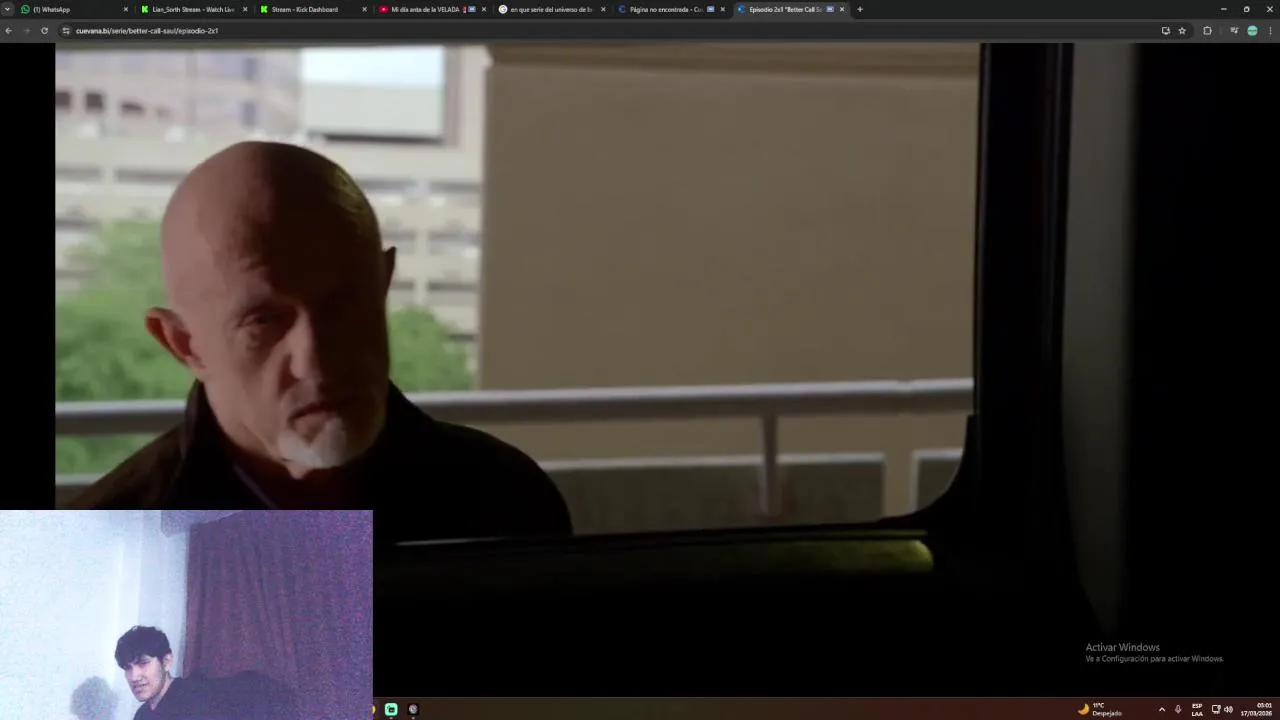The height and width of the screenshot is (720, 1280).
Task: Open the Chrome three-dot menu
Action: [x=1270, y=31]
